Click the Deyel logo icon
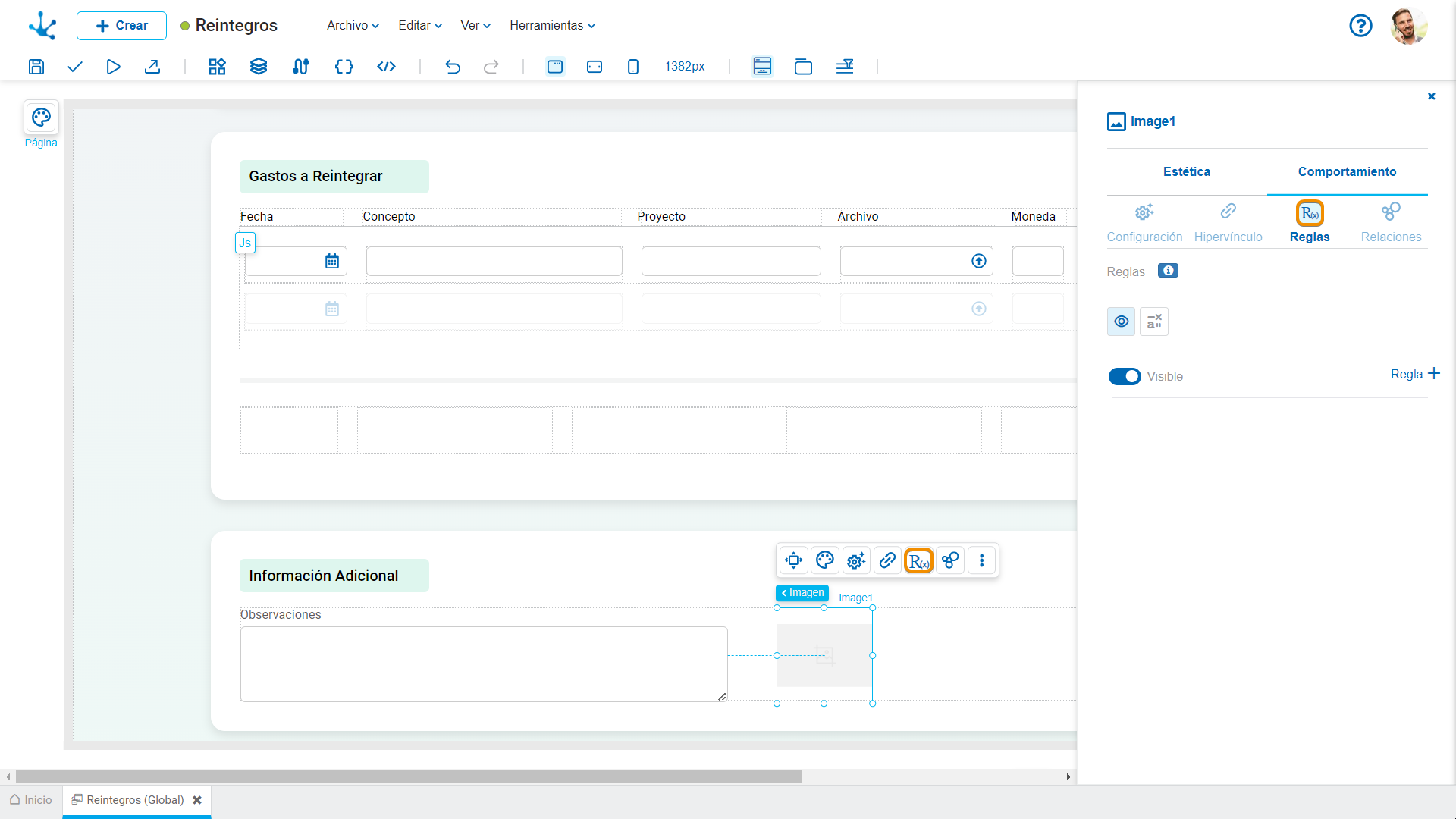The image size is (1456, 819). pos(43,26)
